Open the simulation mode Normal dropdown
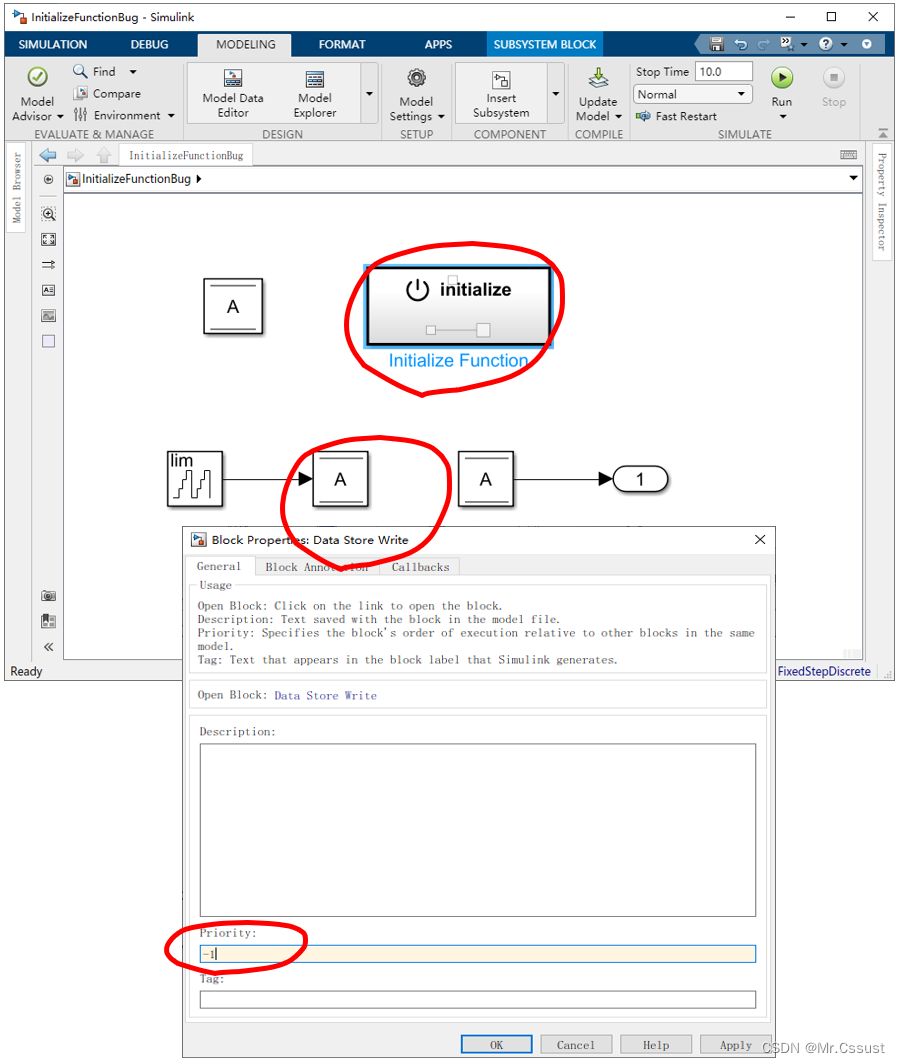 click(692, 94)
